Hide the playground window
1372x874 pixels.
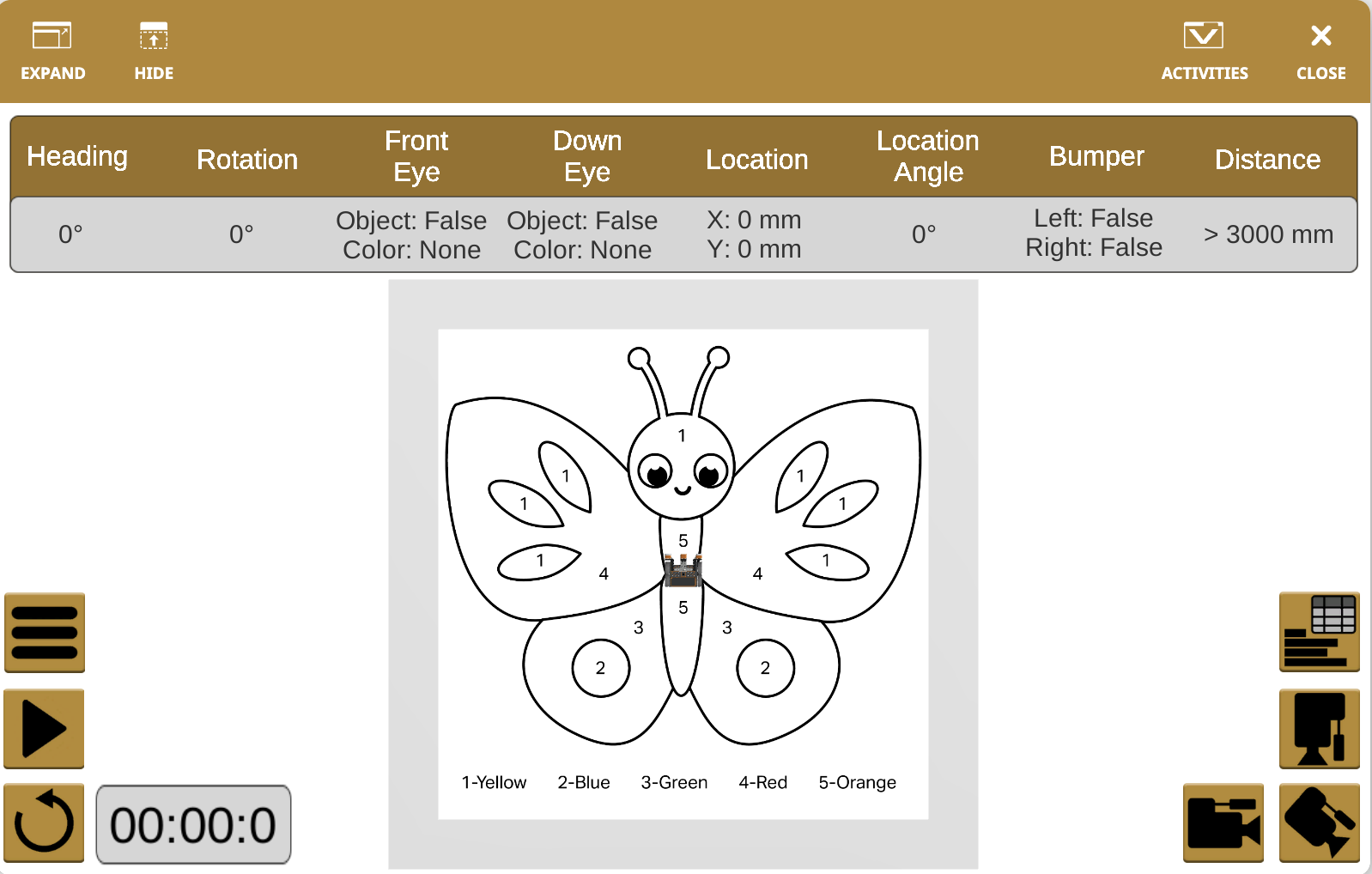(154, 51)
